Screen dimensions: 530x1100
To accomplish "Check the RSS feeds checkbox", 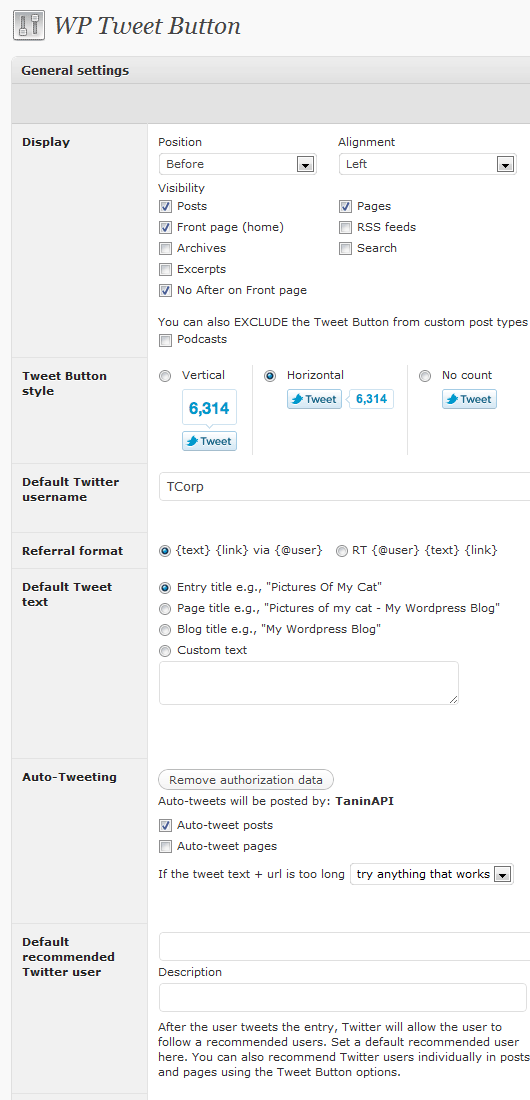I will click(x=345, y=227).
